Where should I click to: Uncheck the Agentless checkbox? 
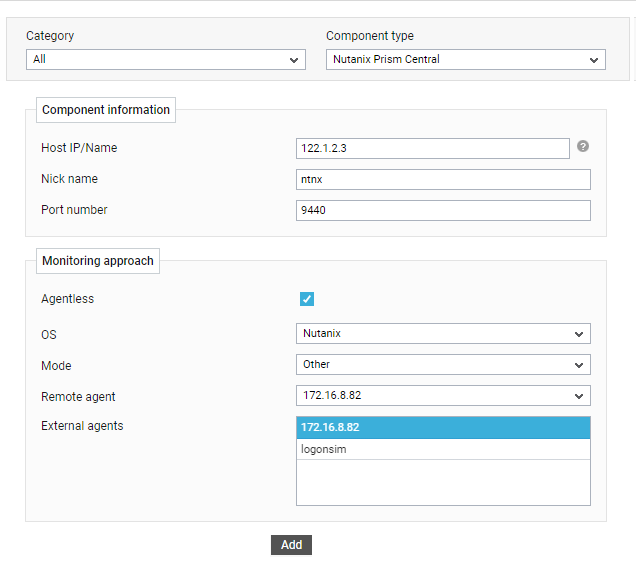307,299
